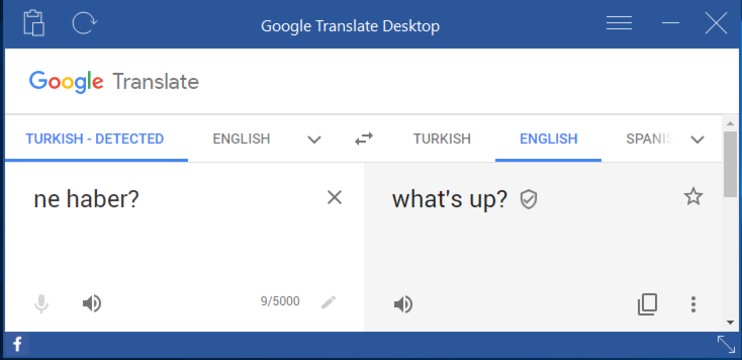This screenshot has width=742, height=360.
Task: Swap source and target languages
Action: pos(363,139)
